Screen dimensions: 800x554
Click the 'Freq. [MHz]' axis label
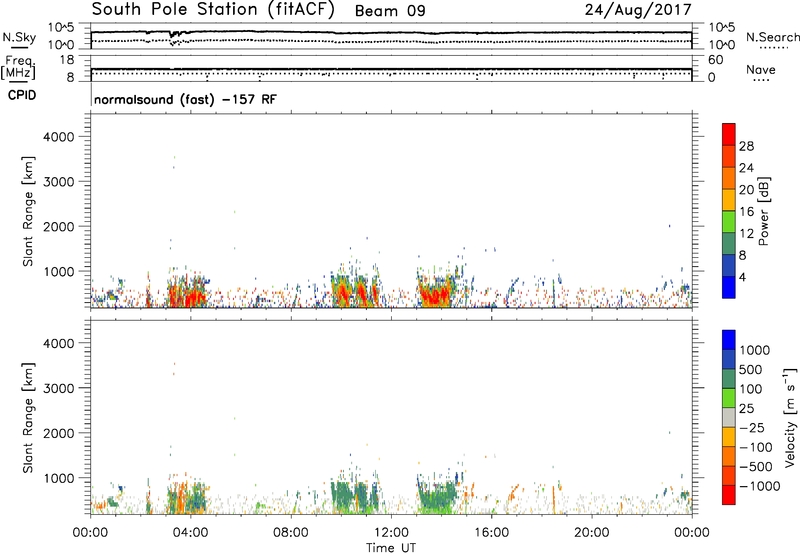[18, 67]
